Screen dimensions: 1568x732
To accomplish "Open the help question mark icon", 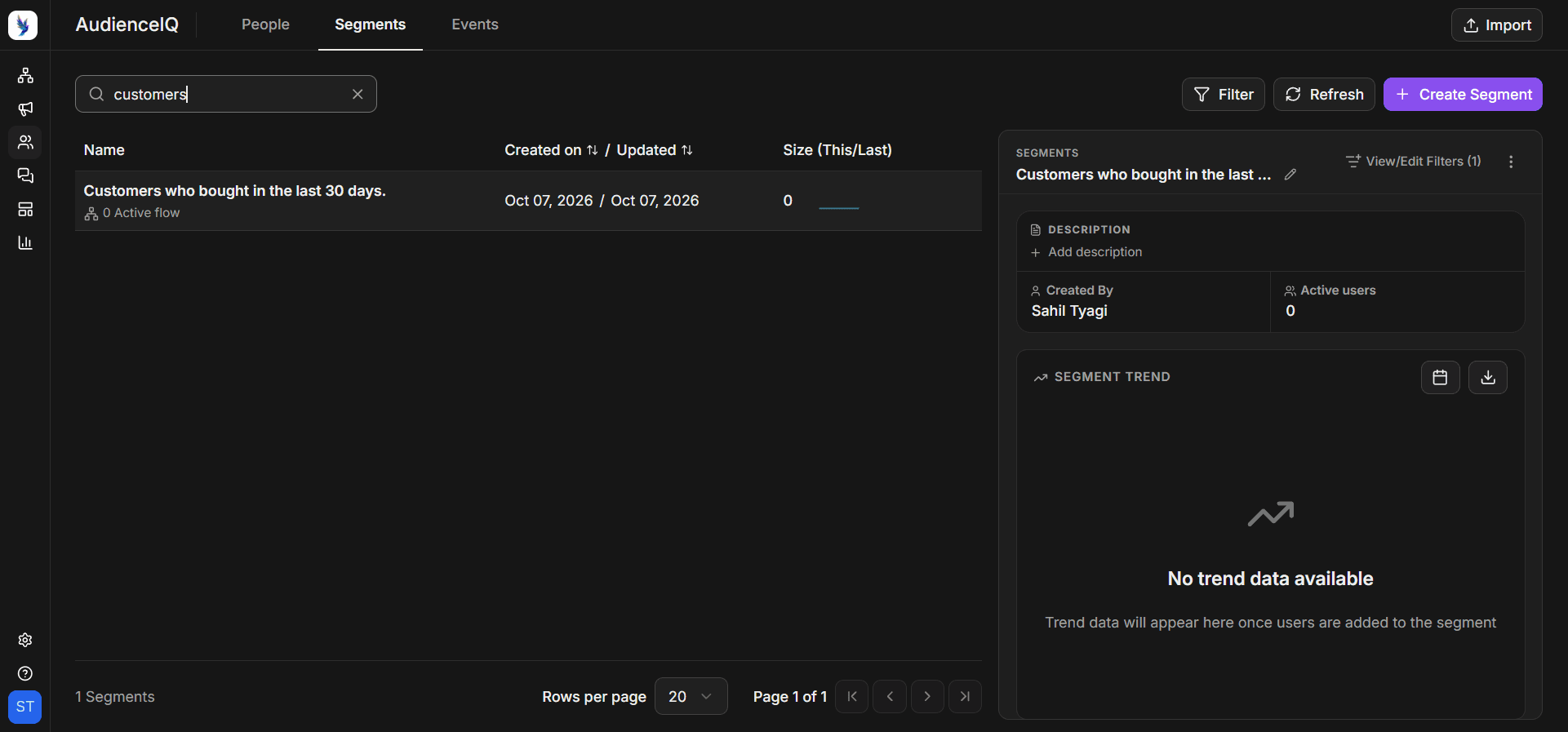I will [x=25, y=673].
